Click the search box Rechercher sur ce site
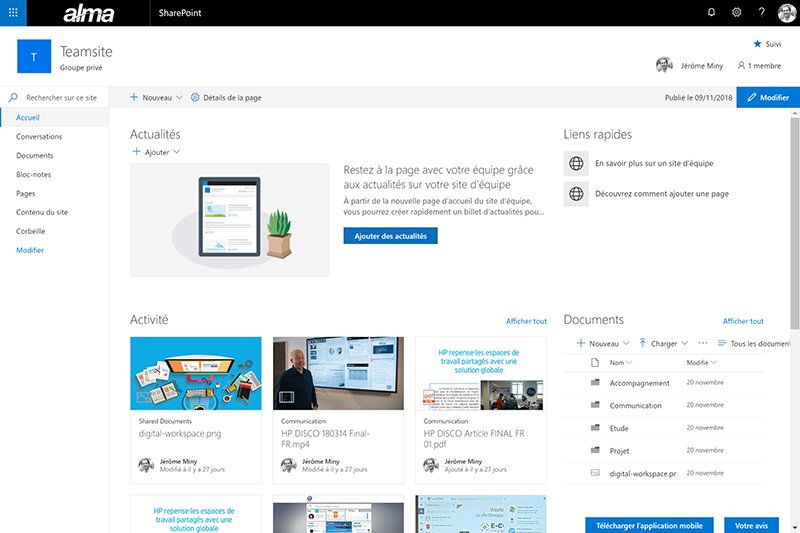 [60, 98]
